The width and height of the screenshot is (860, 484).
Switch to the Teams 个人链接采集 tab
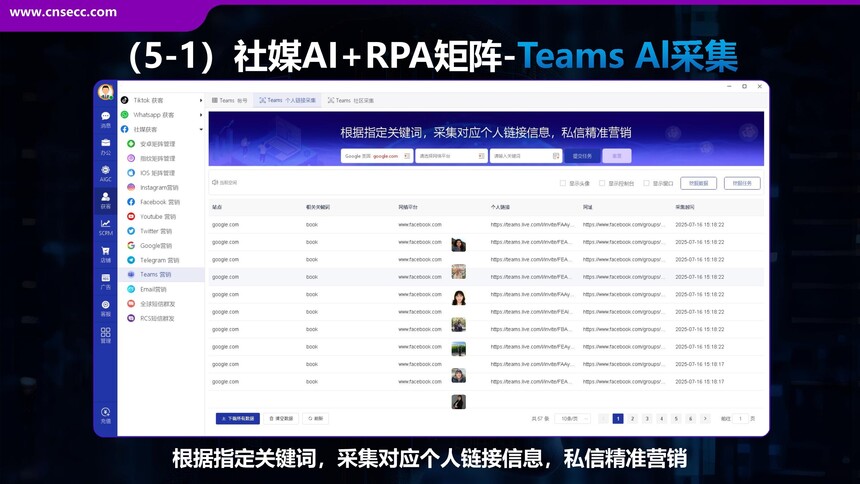coord(287,100)
